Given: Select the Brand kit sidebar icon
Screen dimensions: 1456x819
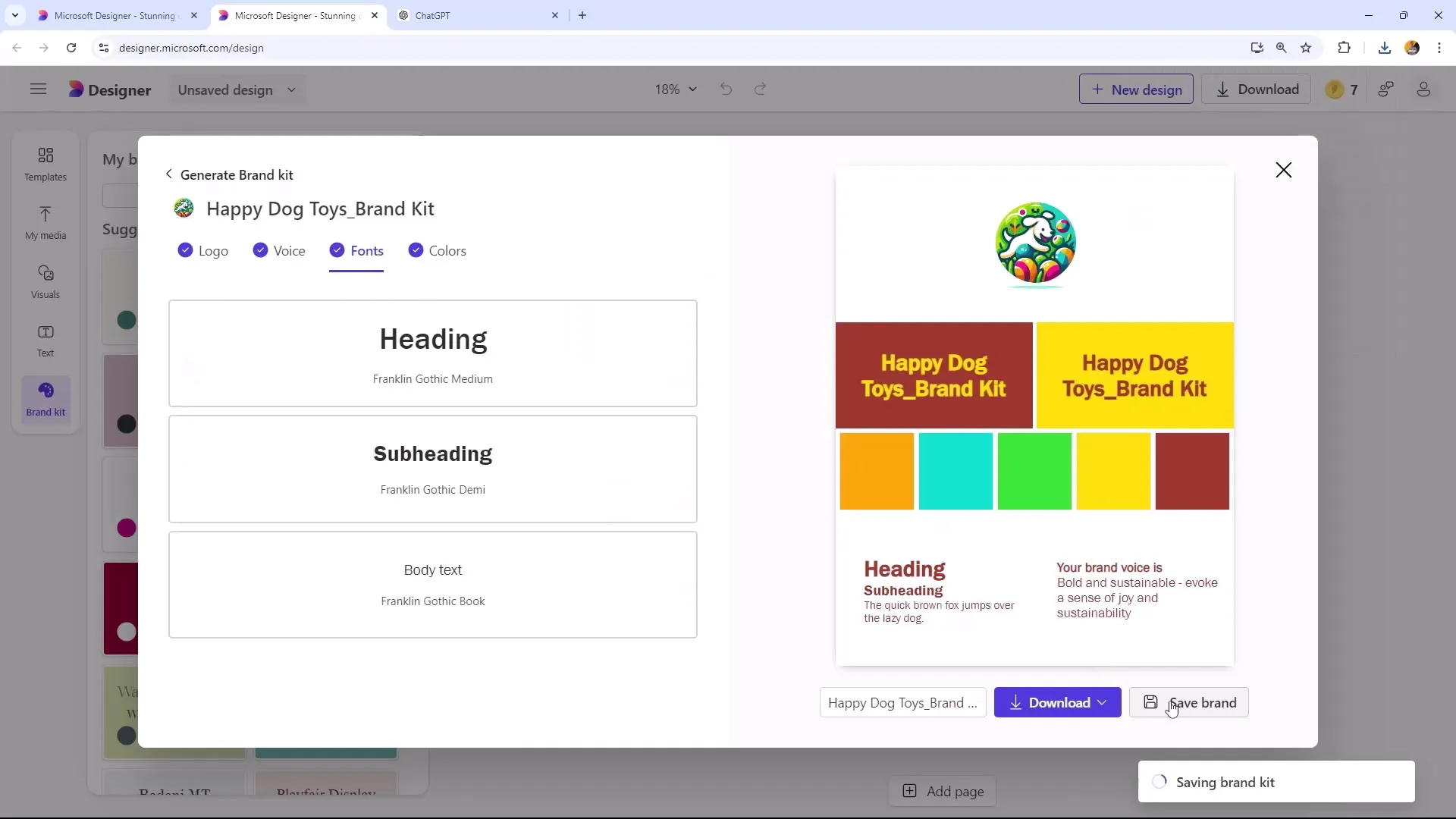Looking at the screenshot, I should coord(45,399).
